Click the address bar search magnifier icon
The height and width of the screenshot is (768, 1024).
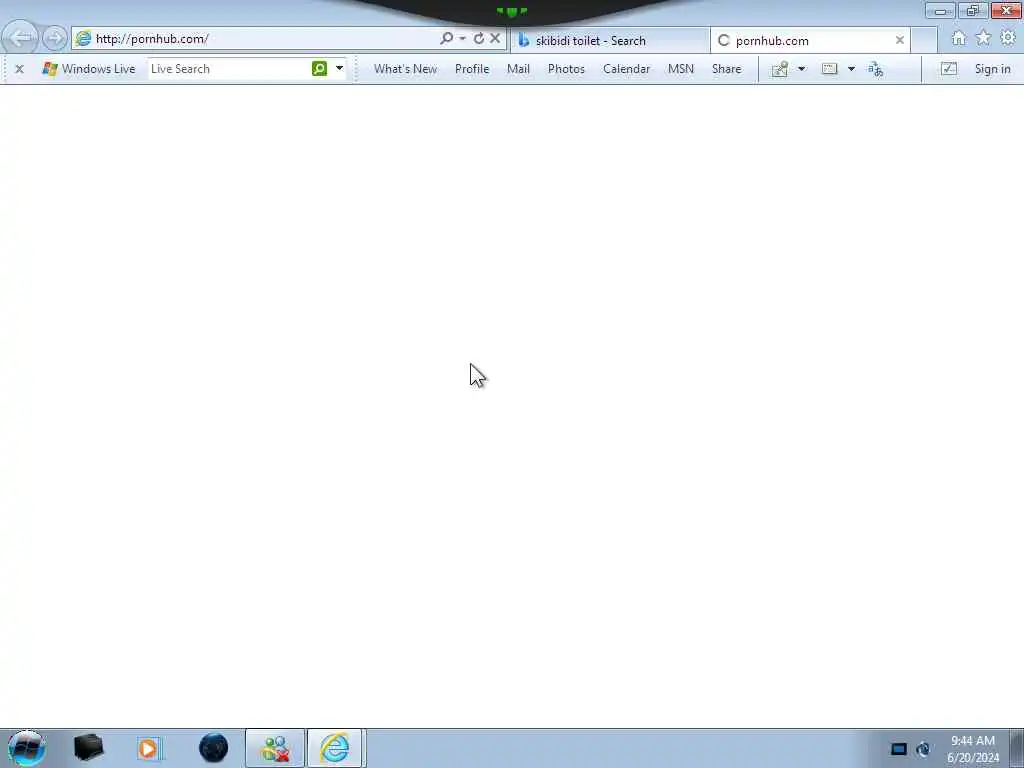[446, 39]
